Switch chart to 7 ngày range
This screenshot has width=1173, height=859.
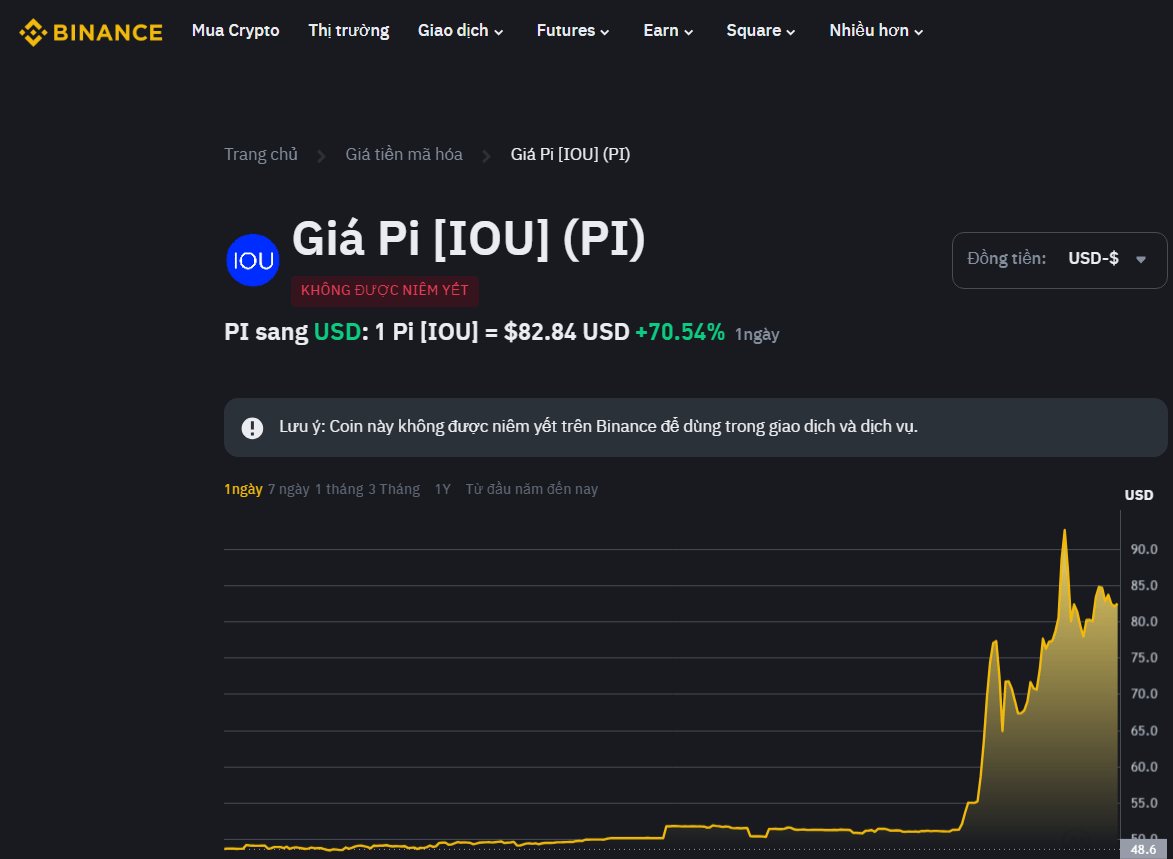(288, 489)
